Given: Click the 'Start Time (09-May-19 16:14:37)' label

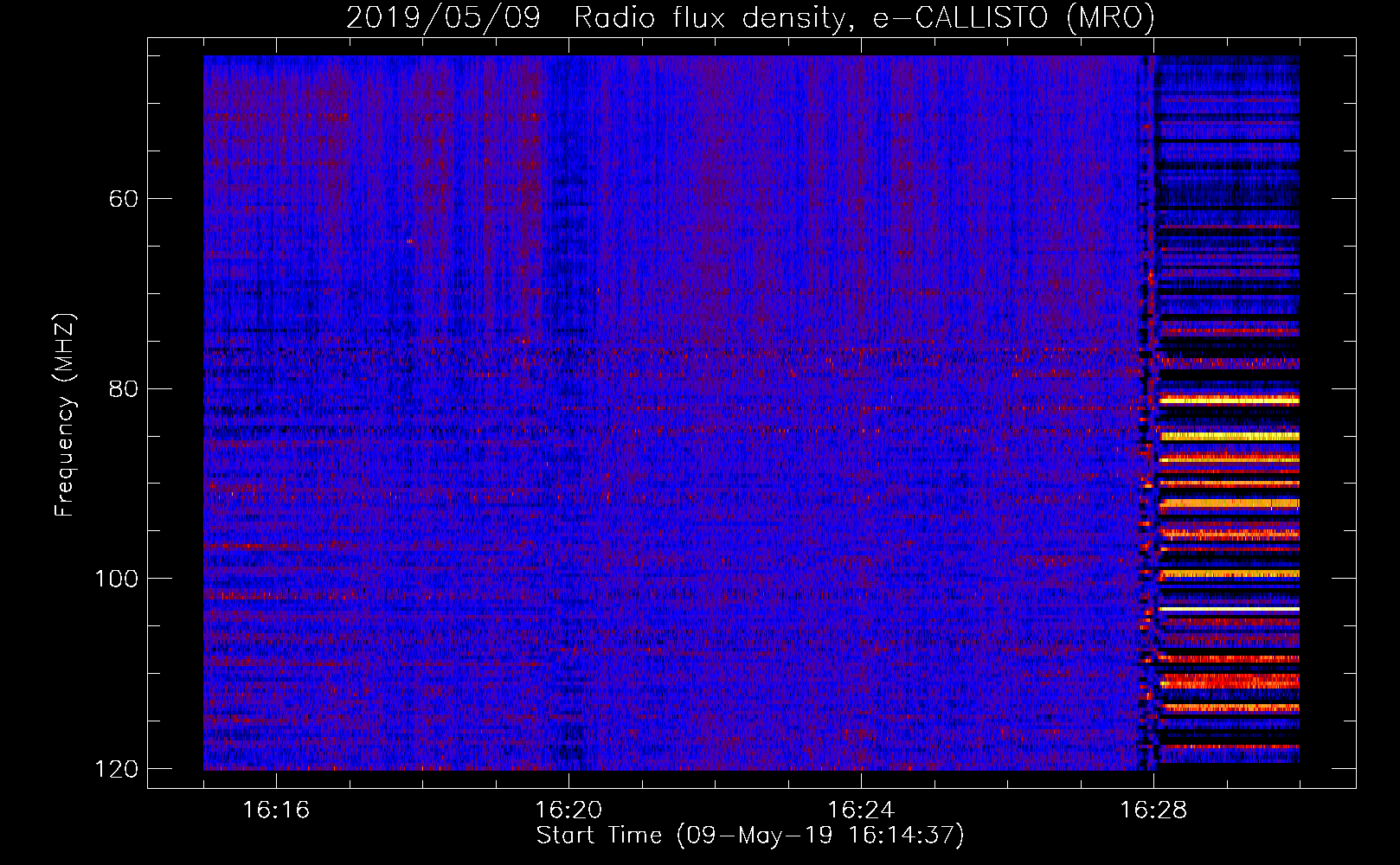Looking at the screenshot, I should [x=750, y=836].
